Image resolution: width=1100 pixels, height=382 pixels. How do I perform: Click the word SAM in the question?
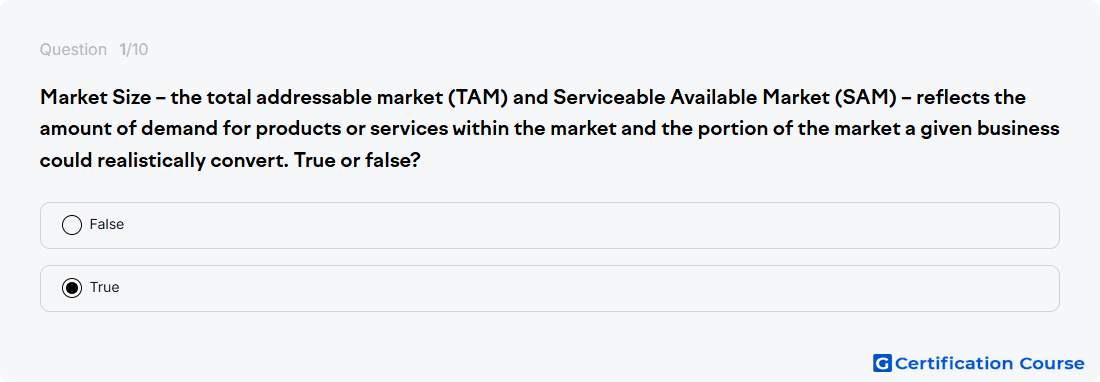[x=866, y=97]
